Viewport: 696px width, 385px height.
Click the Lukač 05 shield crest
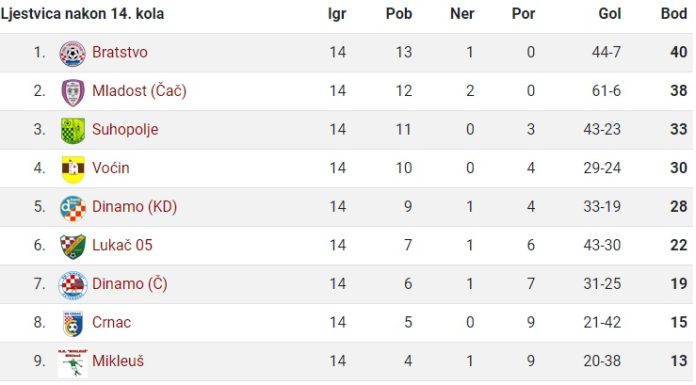point(73,246)
